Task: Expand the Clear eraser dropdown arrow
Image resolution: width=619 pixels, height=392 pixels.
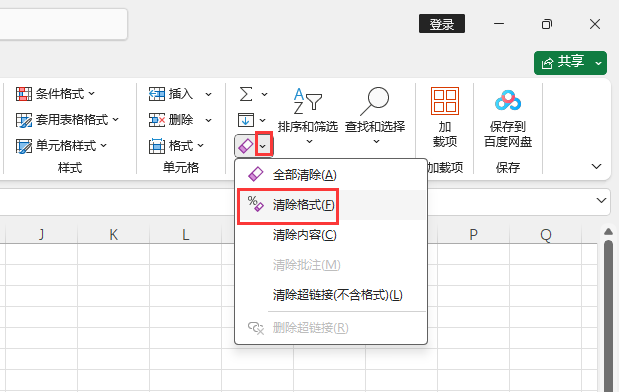Action: 263,146
